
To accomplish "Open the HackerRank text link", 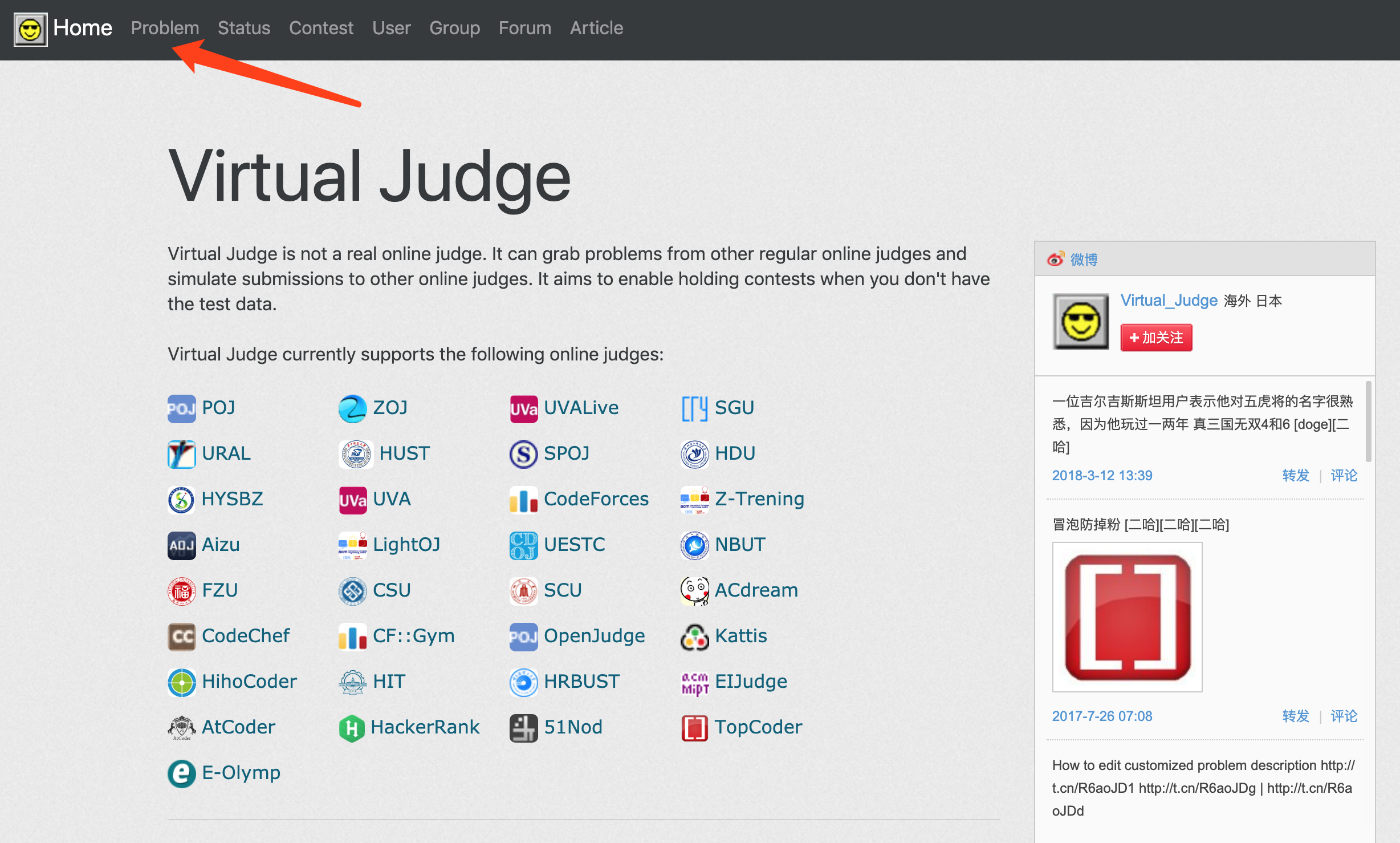I will pos(425,727).
